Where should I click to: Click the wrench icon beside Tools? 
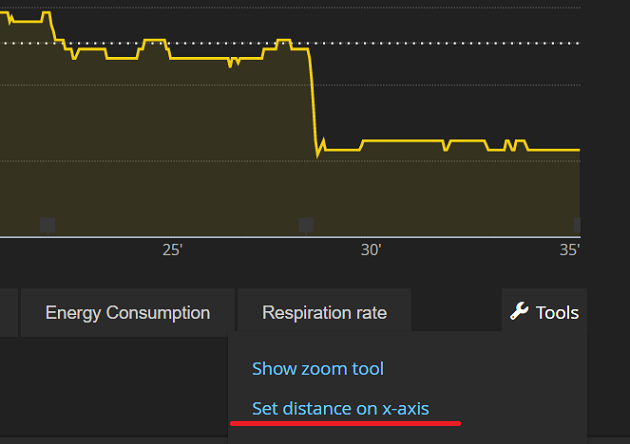click(519, 311)
